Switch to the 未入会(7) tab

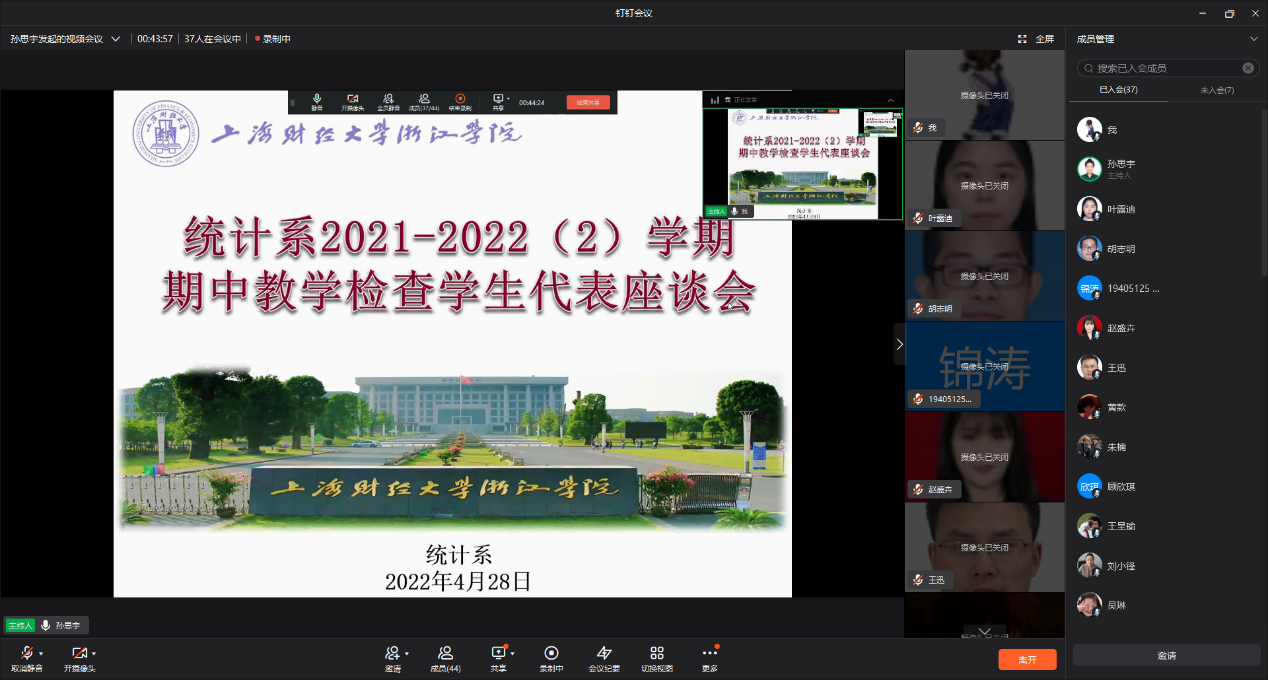(x=1216, y=90)
